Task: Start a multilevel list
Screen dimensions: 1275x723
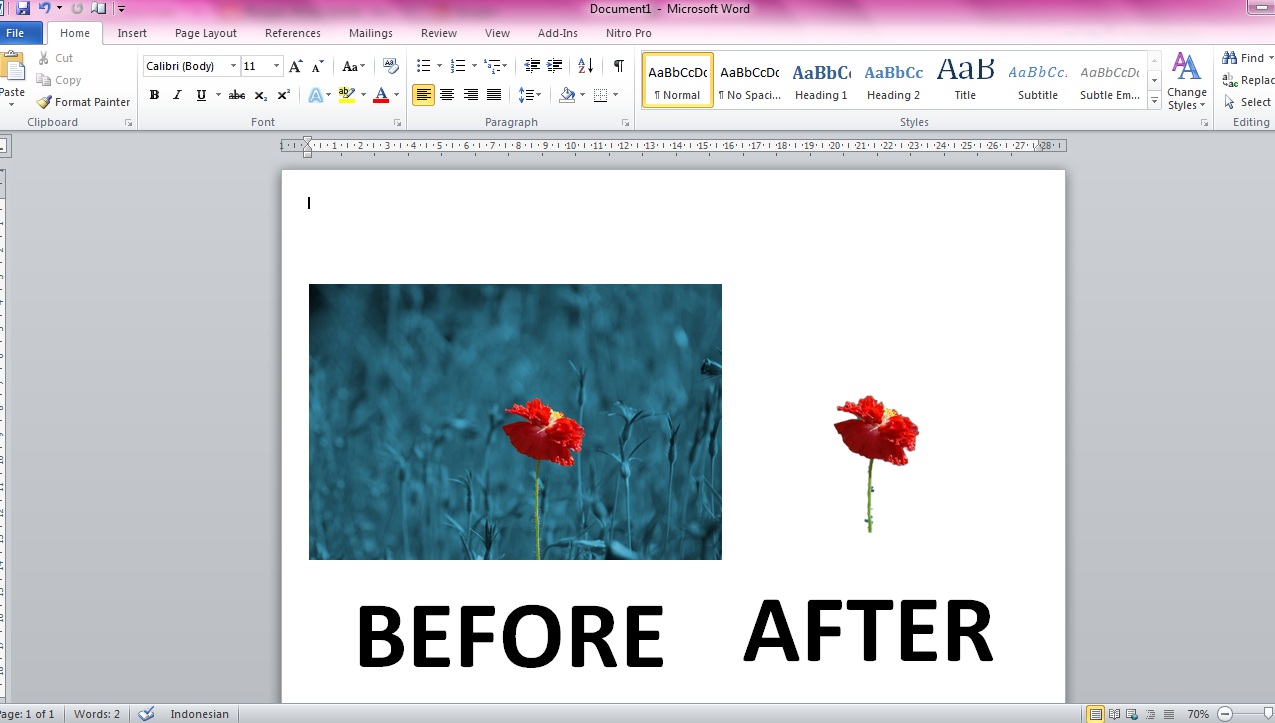Action: pyautogui.click(x=491, y=66)
